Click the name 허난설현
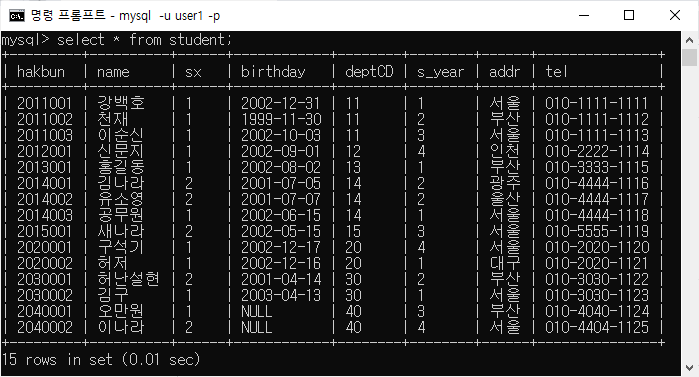Screen dimensions: 699x377 (128, 279)
